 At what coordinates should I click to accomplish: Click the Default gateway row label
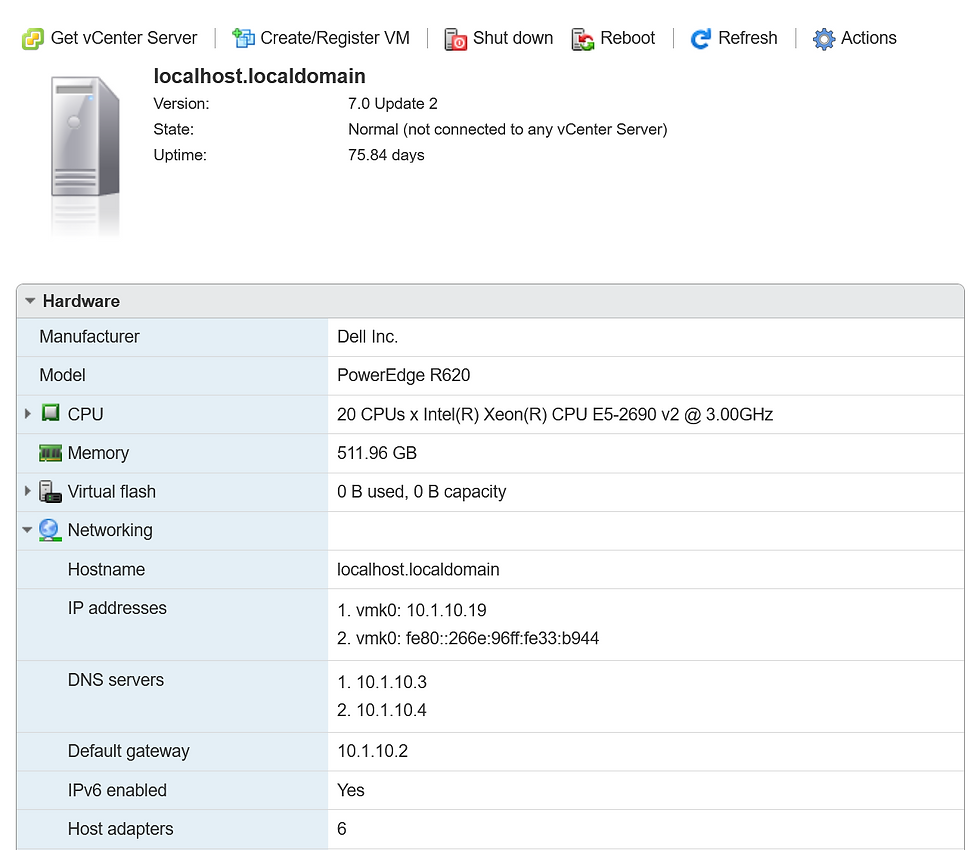pyautogui.click(x=128, y=751)
